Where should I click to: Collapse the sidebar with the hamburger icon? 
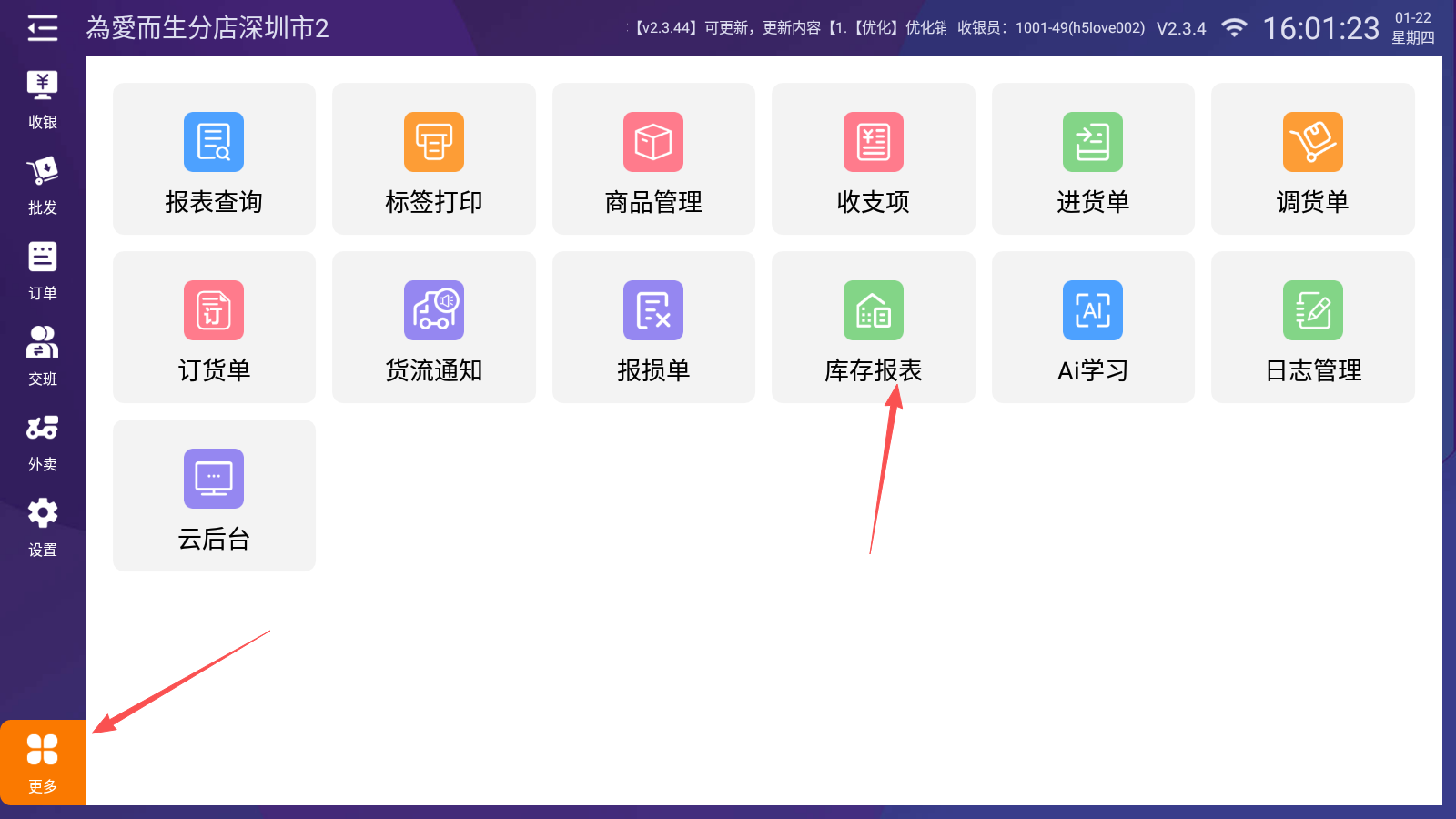pyautogui.click(x=42, y=28)
